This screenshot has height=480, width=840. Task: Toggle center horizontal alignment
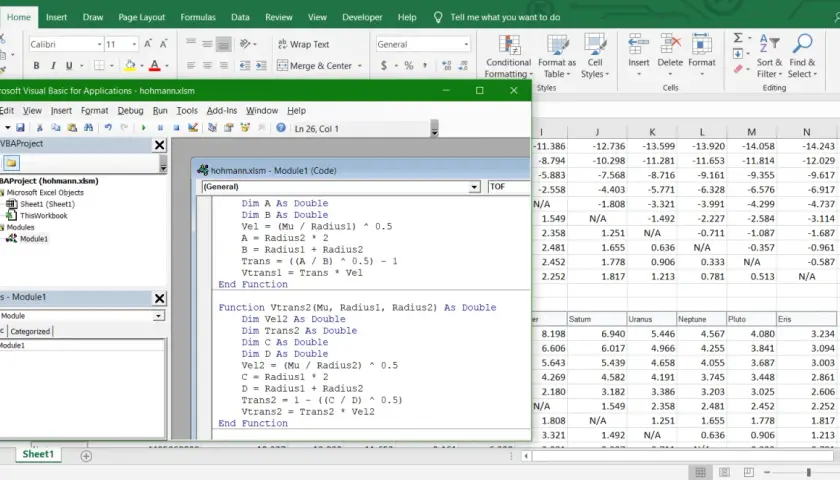[x=207, y=65]
